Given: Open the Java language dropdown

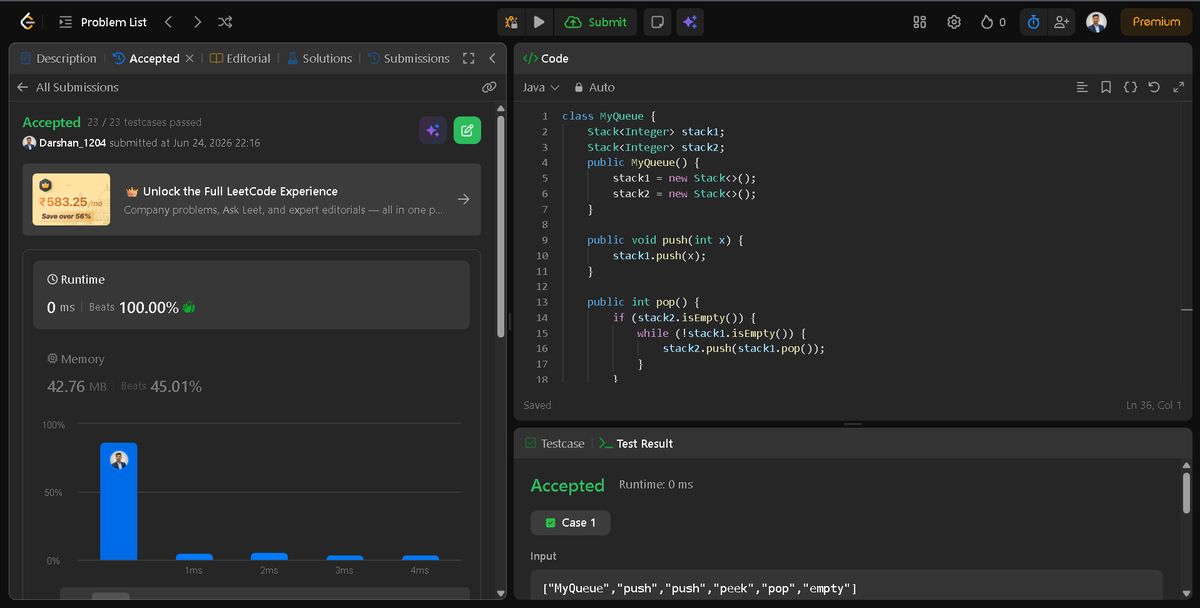Looking at the screenshot, I should click(x=541, y=88).
